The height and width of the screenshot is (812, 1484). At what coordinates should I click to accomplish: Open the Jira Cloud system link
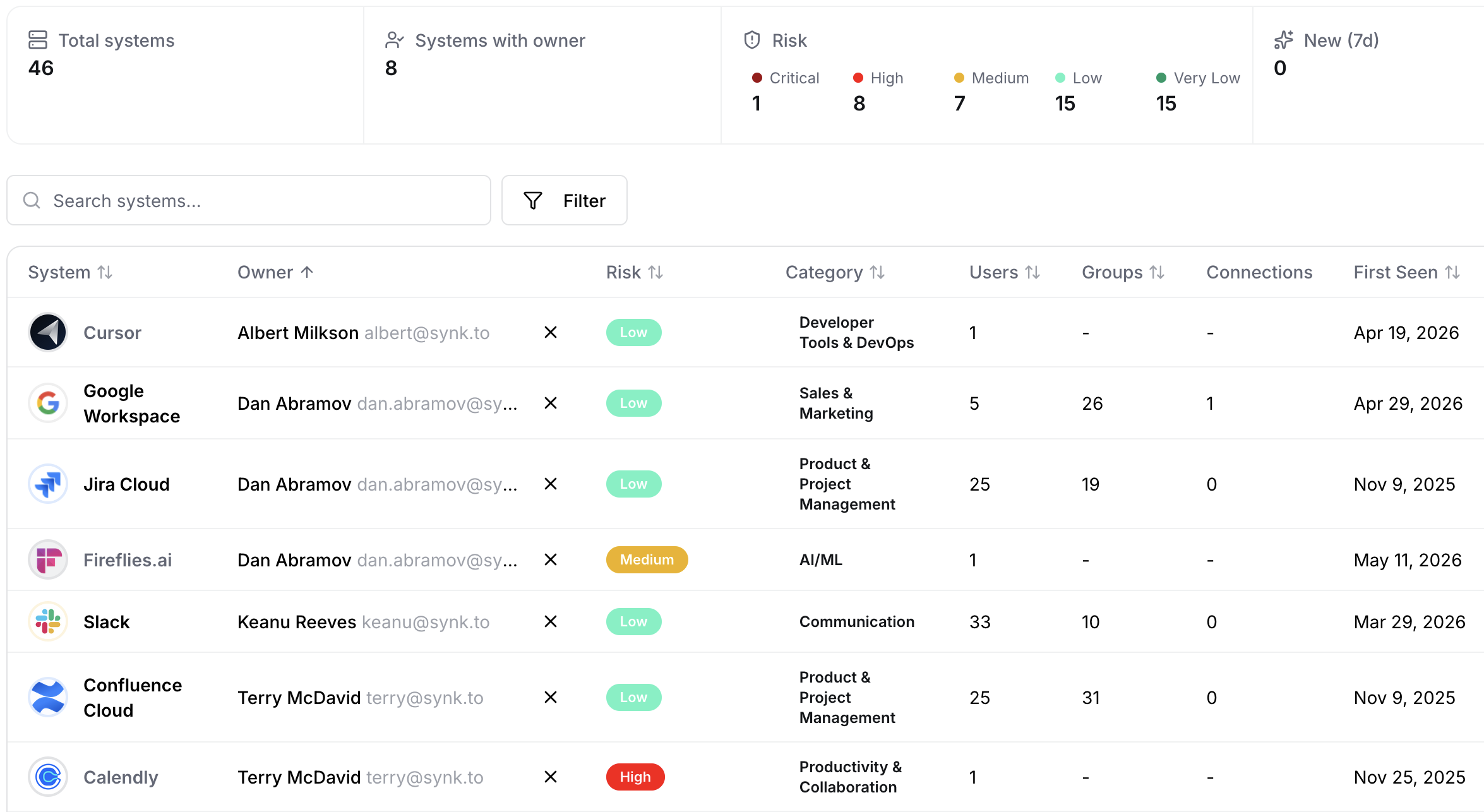[126, 484]
